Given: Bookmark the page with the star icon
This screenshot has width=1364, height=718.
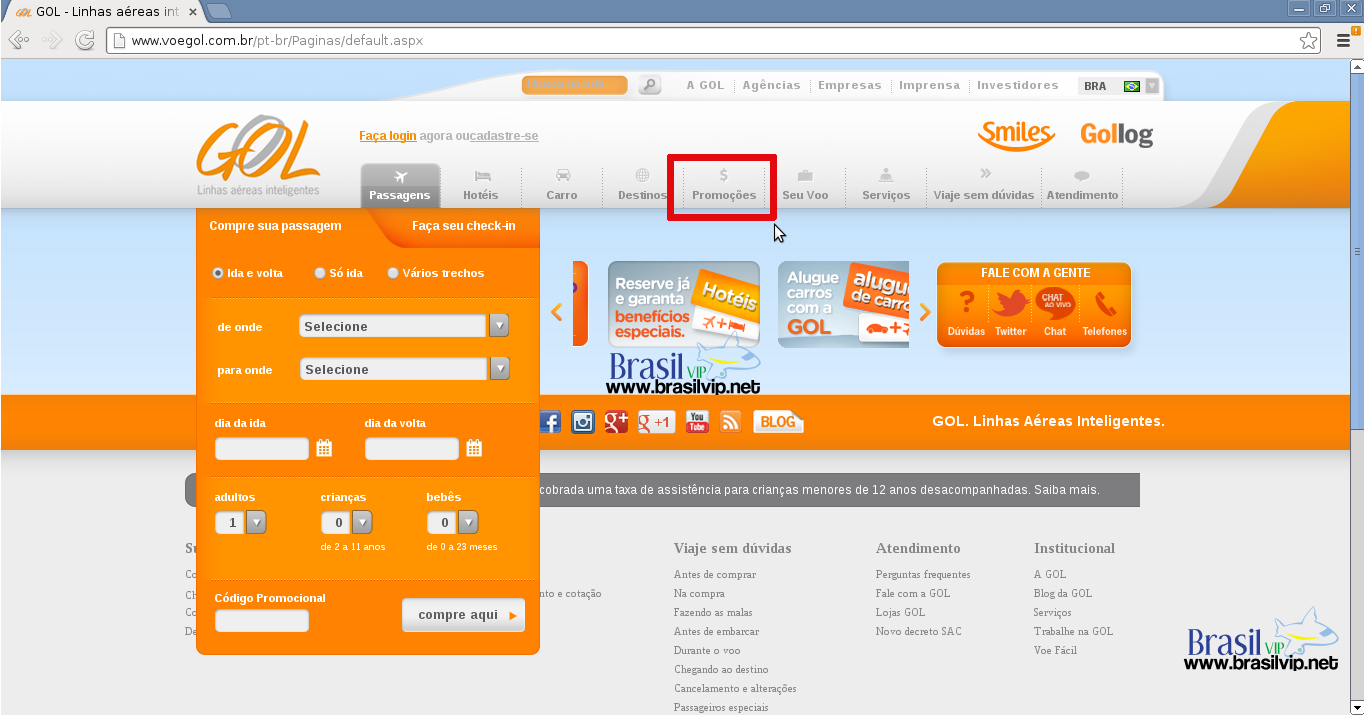Looking at the screenshot, I should 1308,41.
